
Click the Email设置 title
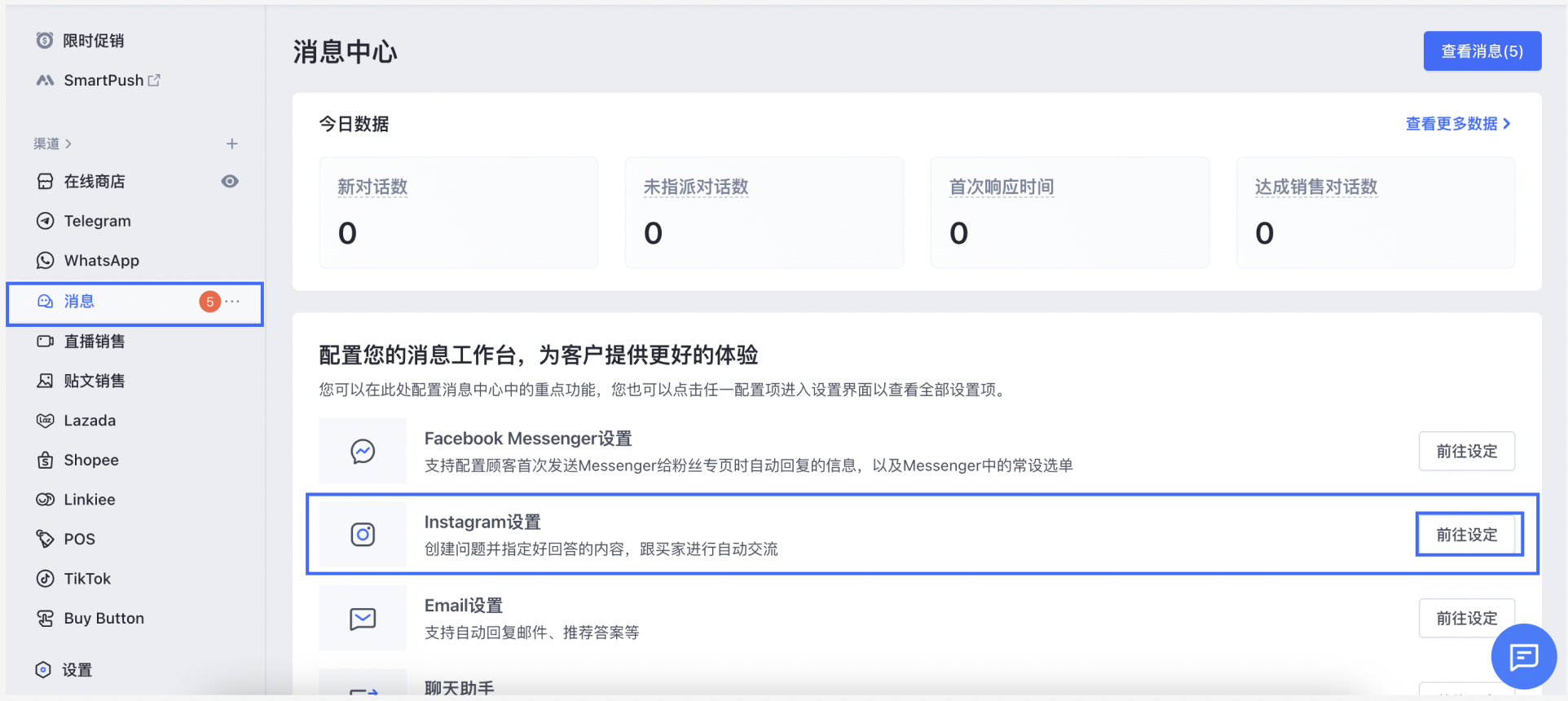click(464, 606)
